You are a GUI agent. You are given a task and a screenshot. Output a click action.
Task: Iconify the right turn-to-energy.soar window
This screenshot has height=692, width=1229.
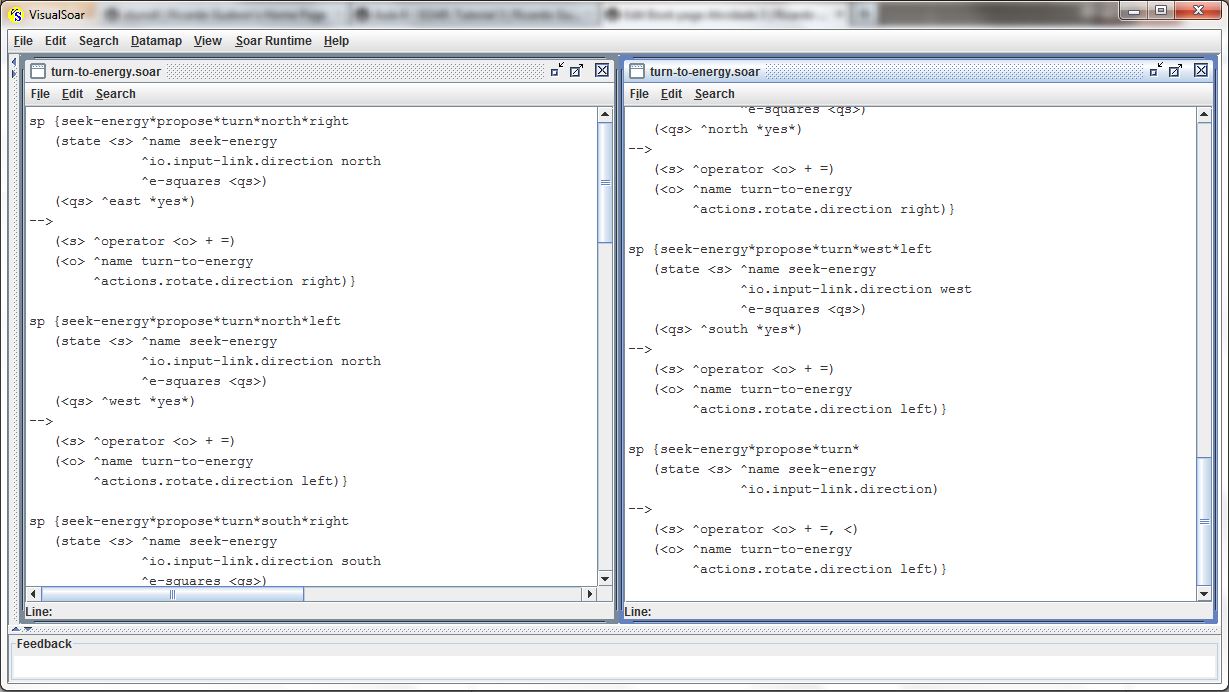(x=1156, y=70)
